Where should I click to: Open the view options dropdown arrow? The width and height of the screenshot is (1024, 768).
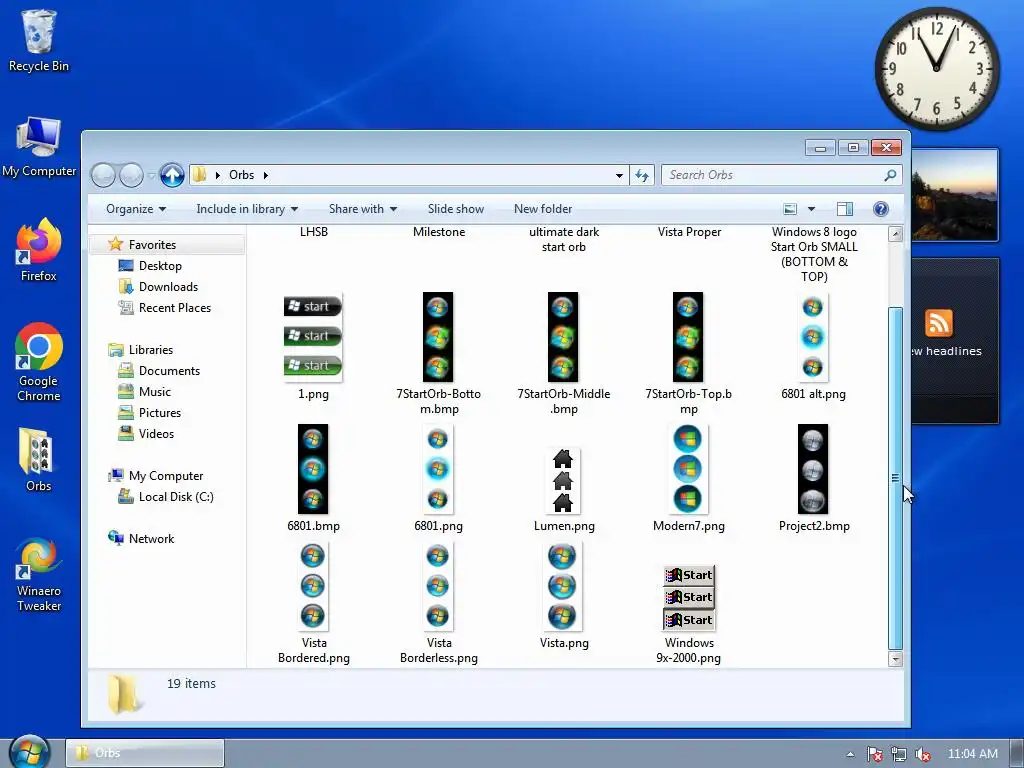point(811,209)
